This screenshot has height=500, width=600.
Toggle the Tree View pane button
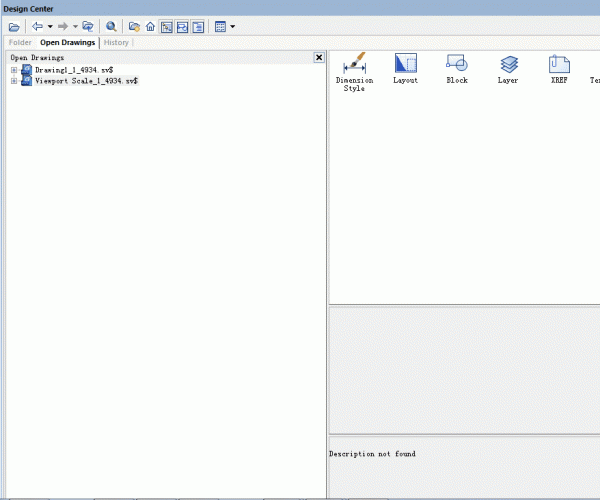(x=166, y=27)
